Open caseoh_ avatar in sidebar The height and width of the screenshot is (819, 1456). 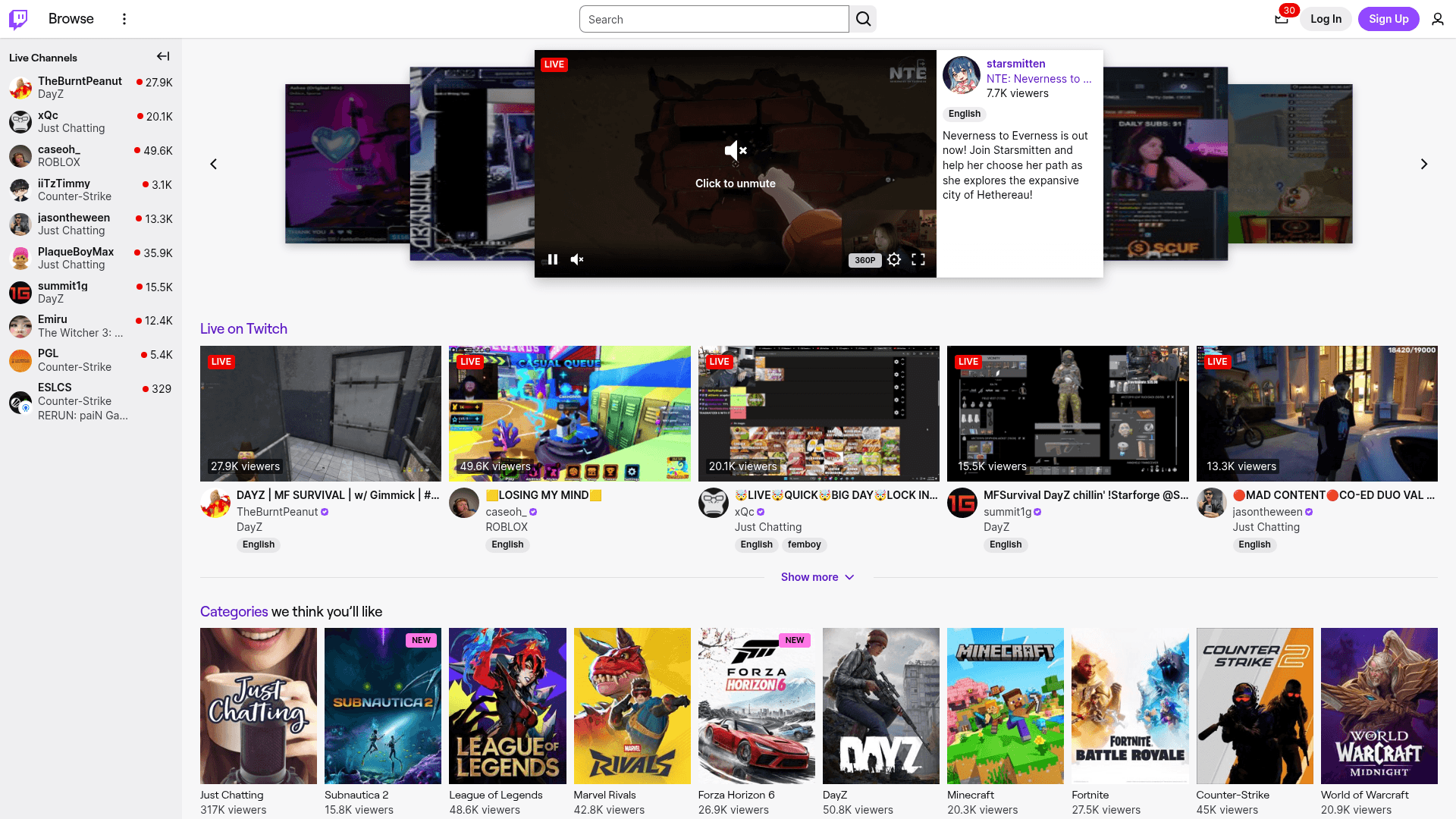[20, 155]
